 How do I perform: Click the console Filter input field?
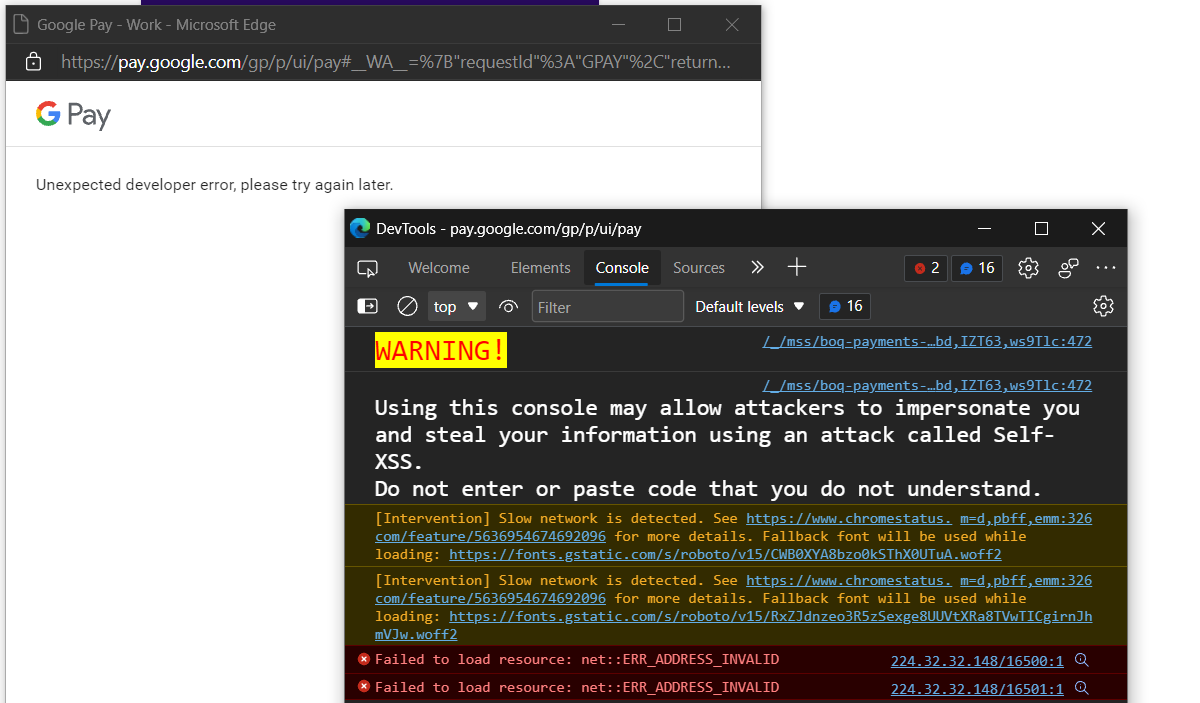607,306
